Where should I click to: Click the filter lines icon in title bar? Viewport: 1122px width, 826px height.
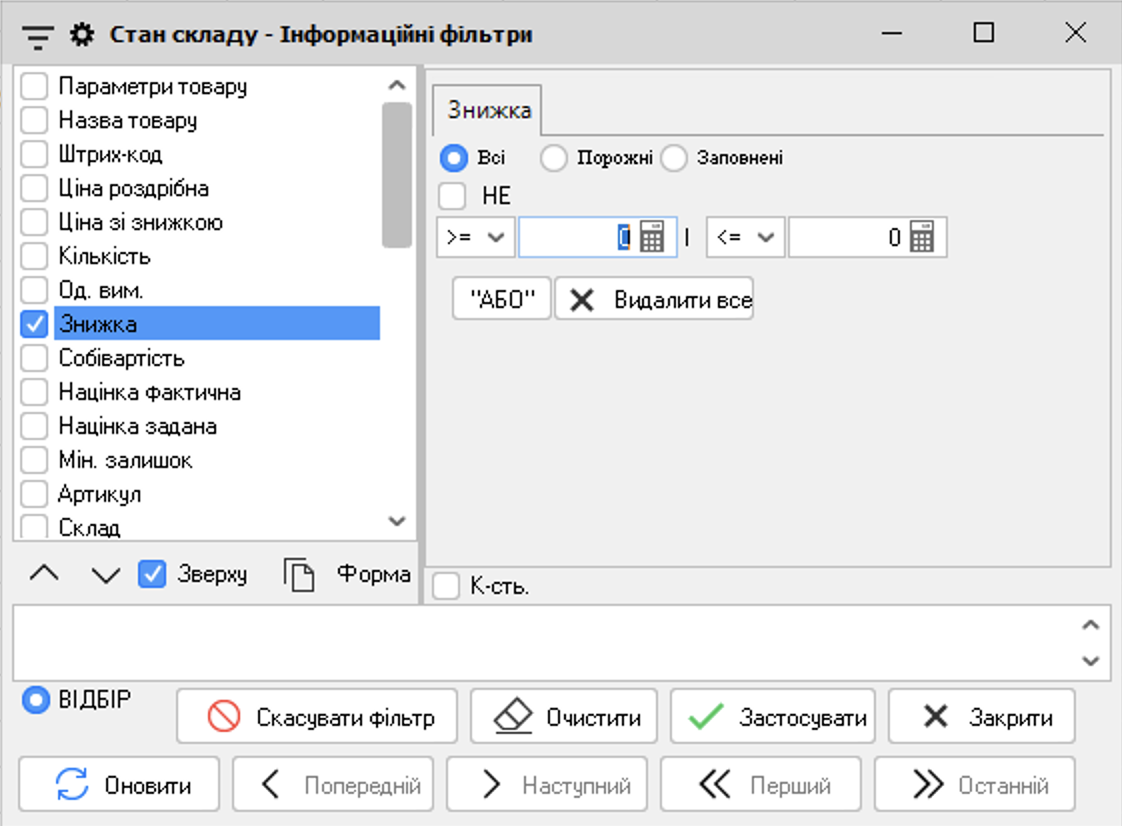click(37, 35)
